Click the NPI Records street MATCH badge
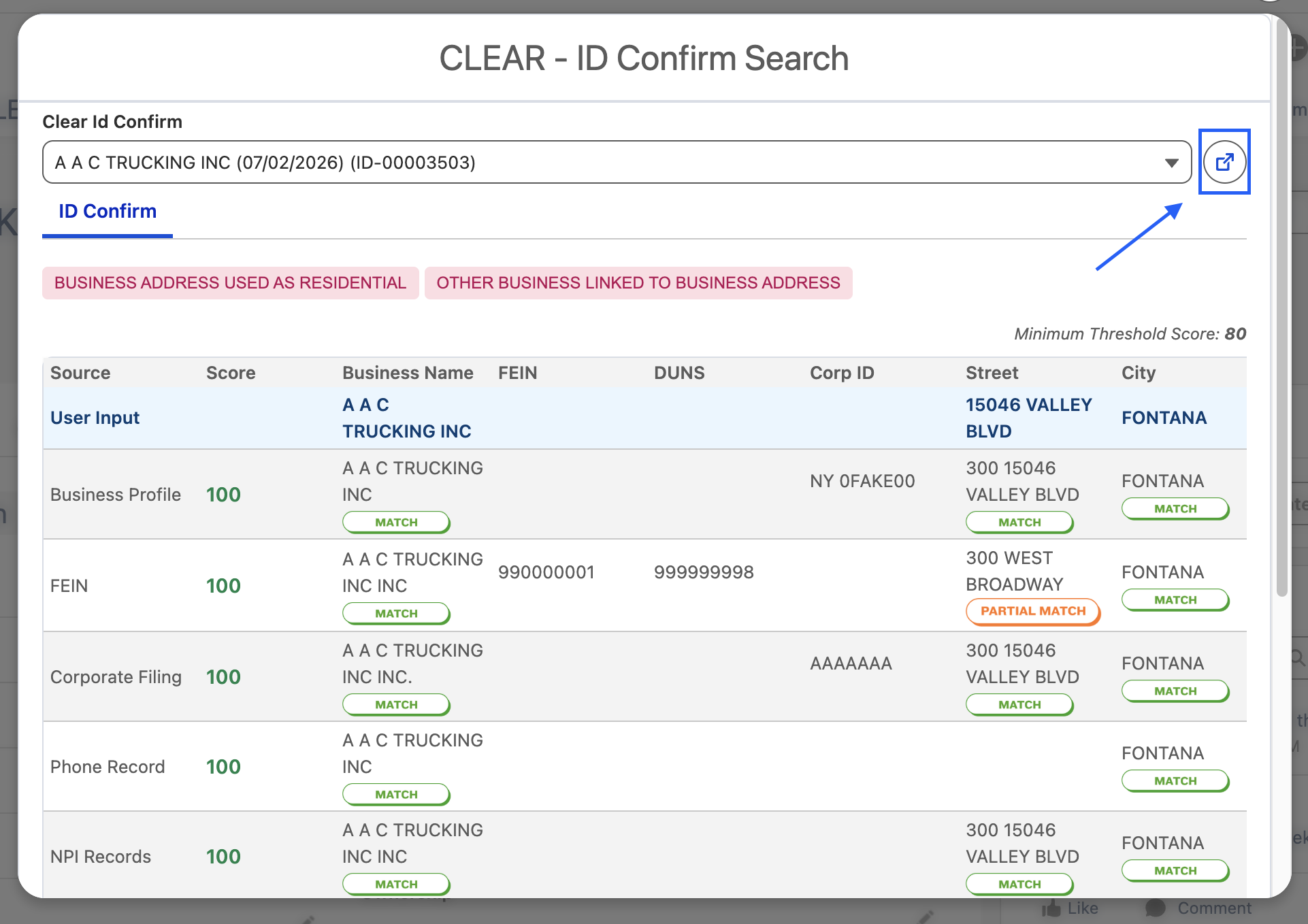 1019,885
